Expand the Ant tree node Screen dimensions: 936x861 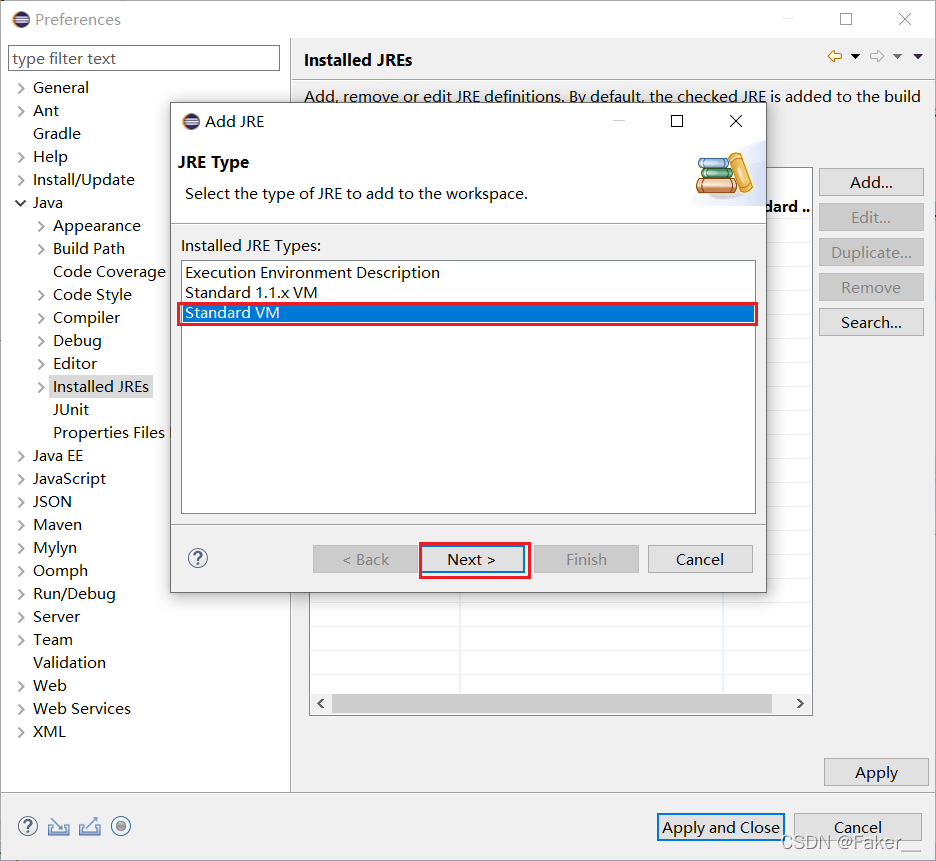pyautogui.click(x=21, y=111)
